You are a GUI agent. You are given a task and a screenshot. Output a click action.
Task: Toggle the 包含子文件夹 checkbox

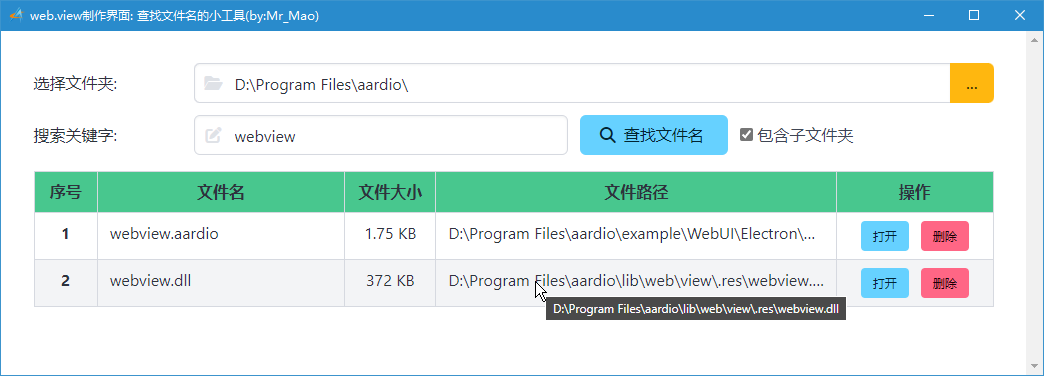coord(746,135)
